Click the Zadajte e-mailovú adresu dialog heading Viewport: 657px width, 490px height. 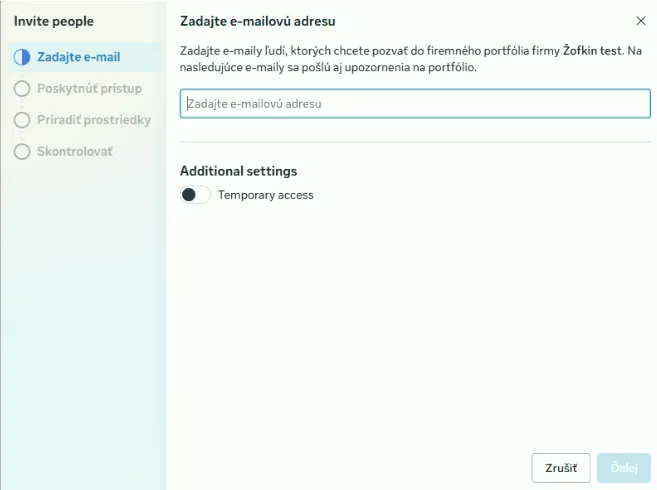[x=256, y=21]
